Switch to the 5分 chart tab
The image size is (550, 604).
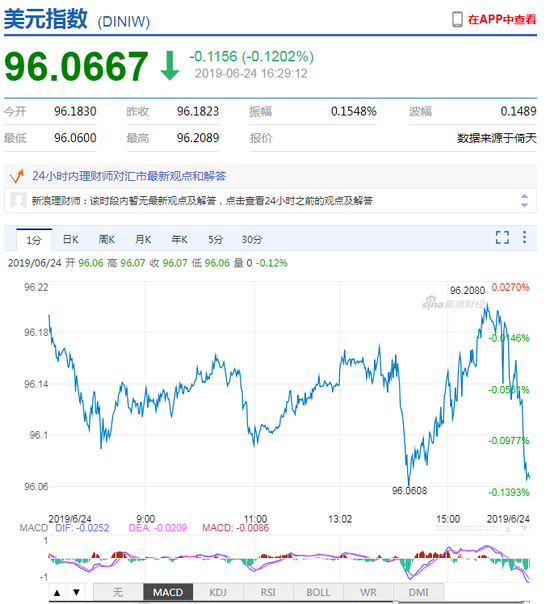click(x=216, y=240)
